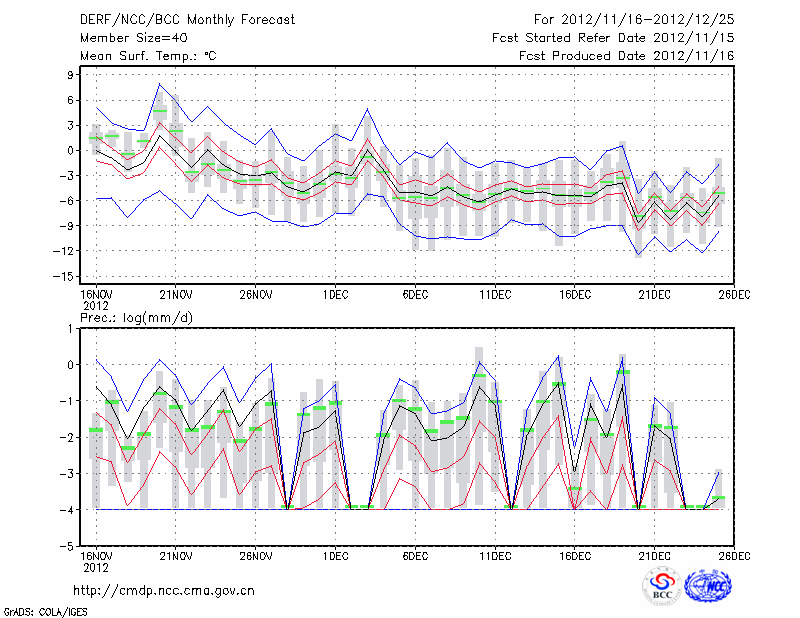The image size is (800, 618).
Task: Click 16DEC on the temperature chart axis
Action: [x=575, y=294]
